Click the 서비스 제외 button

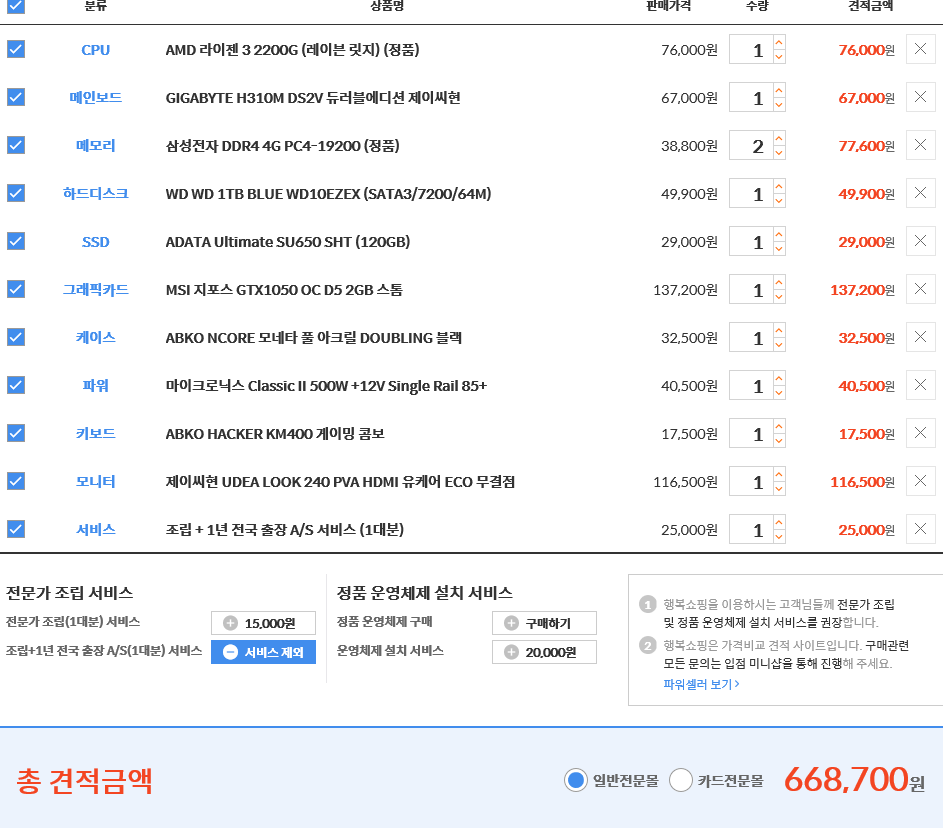click(x=263, y=652)
